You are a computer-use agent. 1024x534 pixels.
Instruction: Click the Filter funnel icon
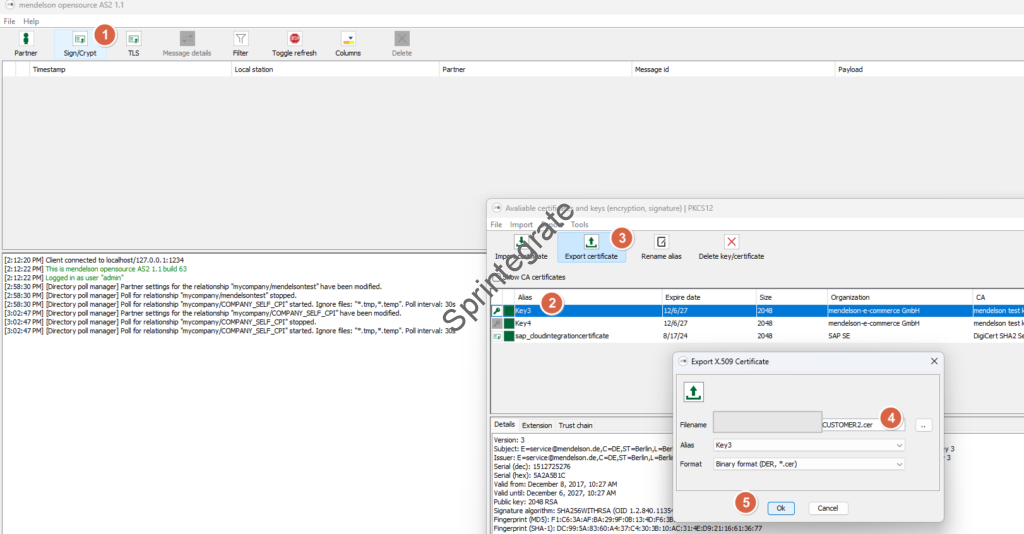coord(240,39)
